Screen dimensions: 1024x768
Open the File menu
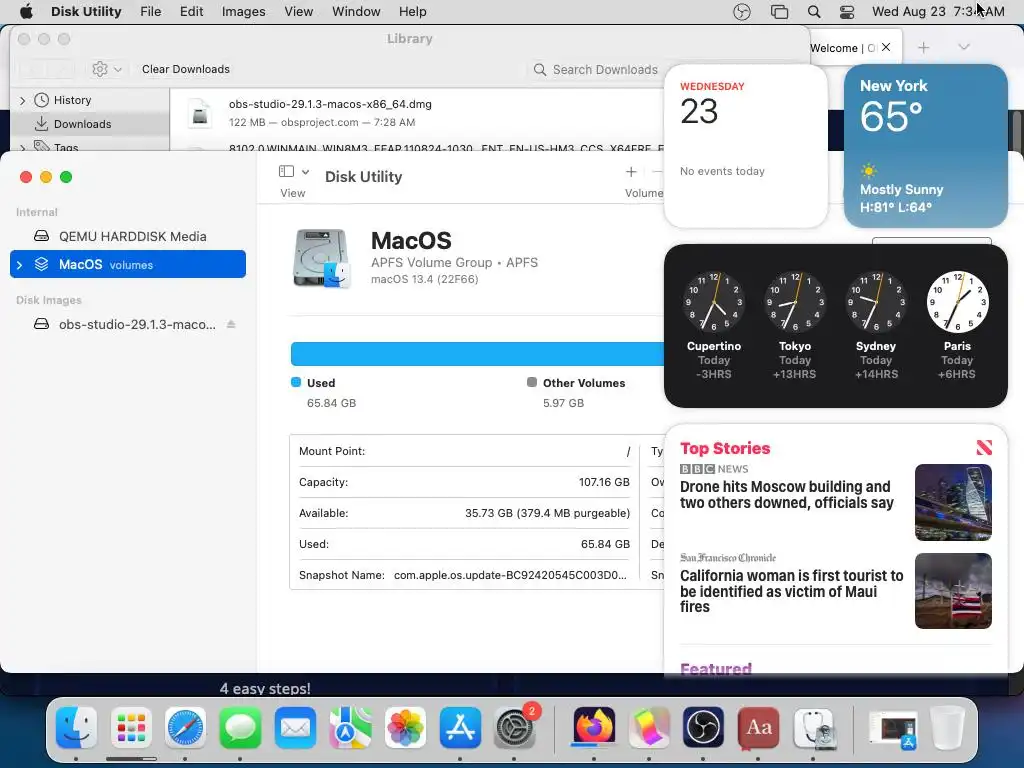tap(150, 12)
